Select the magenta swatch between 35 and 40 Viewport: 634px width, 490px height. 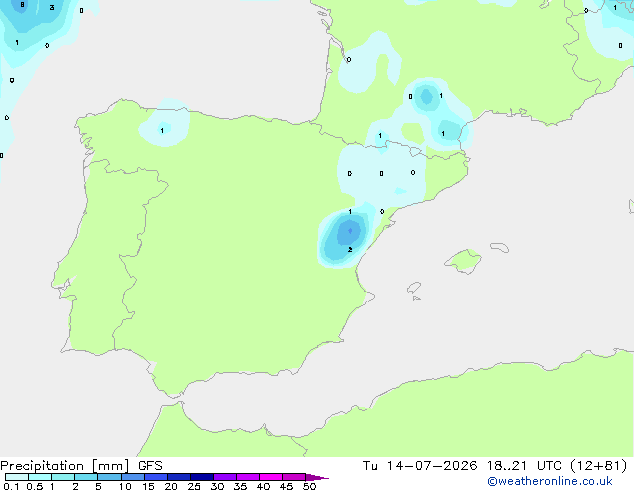(248, 477)
